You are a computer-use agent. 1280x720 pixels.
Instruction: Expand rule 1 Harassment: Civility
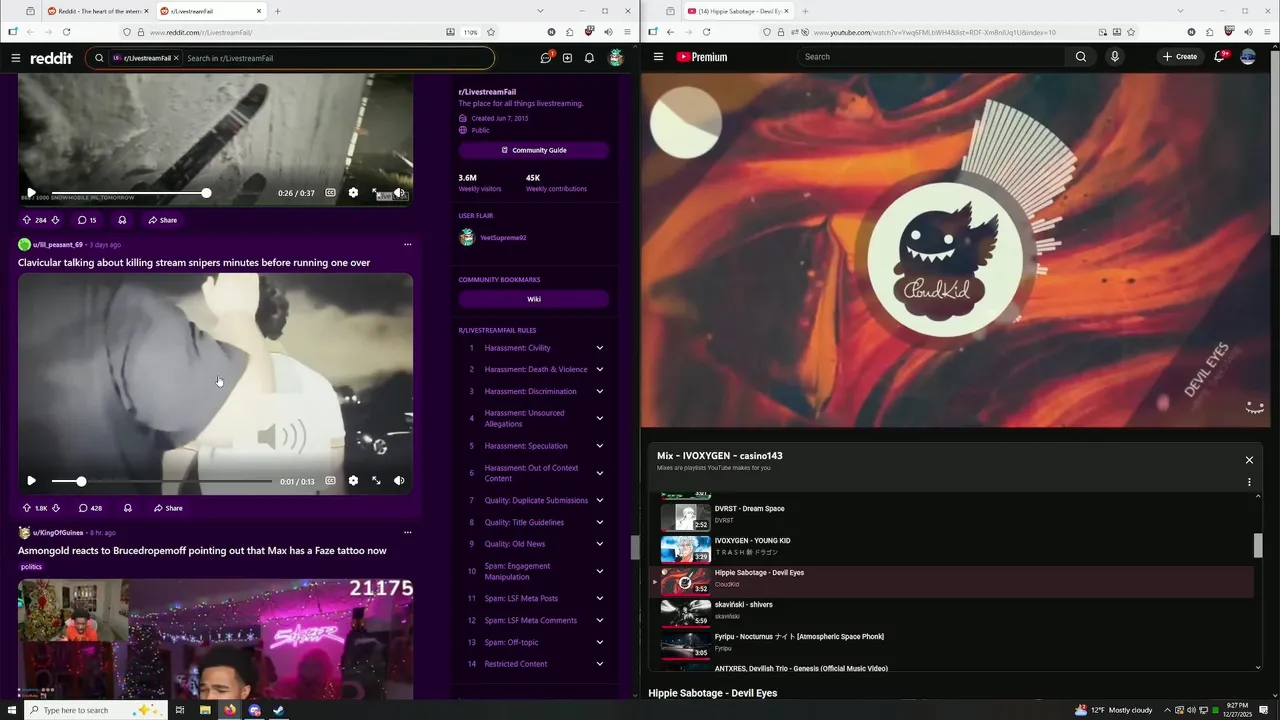click(534, 348)
